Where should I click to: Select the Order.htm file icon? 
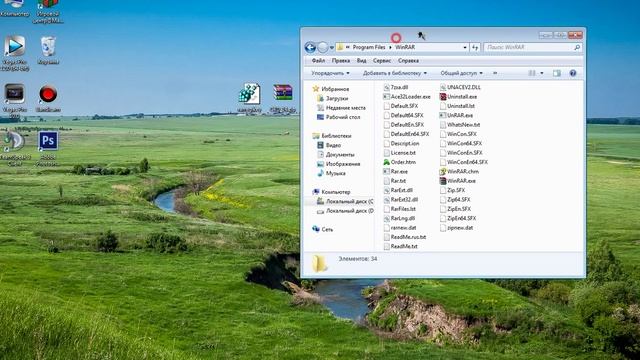(x=387, y=162)
